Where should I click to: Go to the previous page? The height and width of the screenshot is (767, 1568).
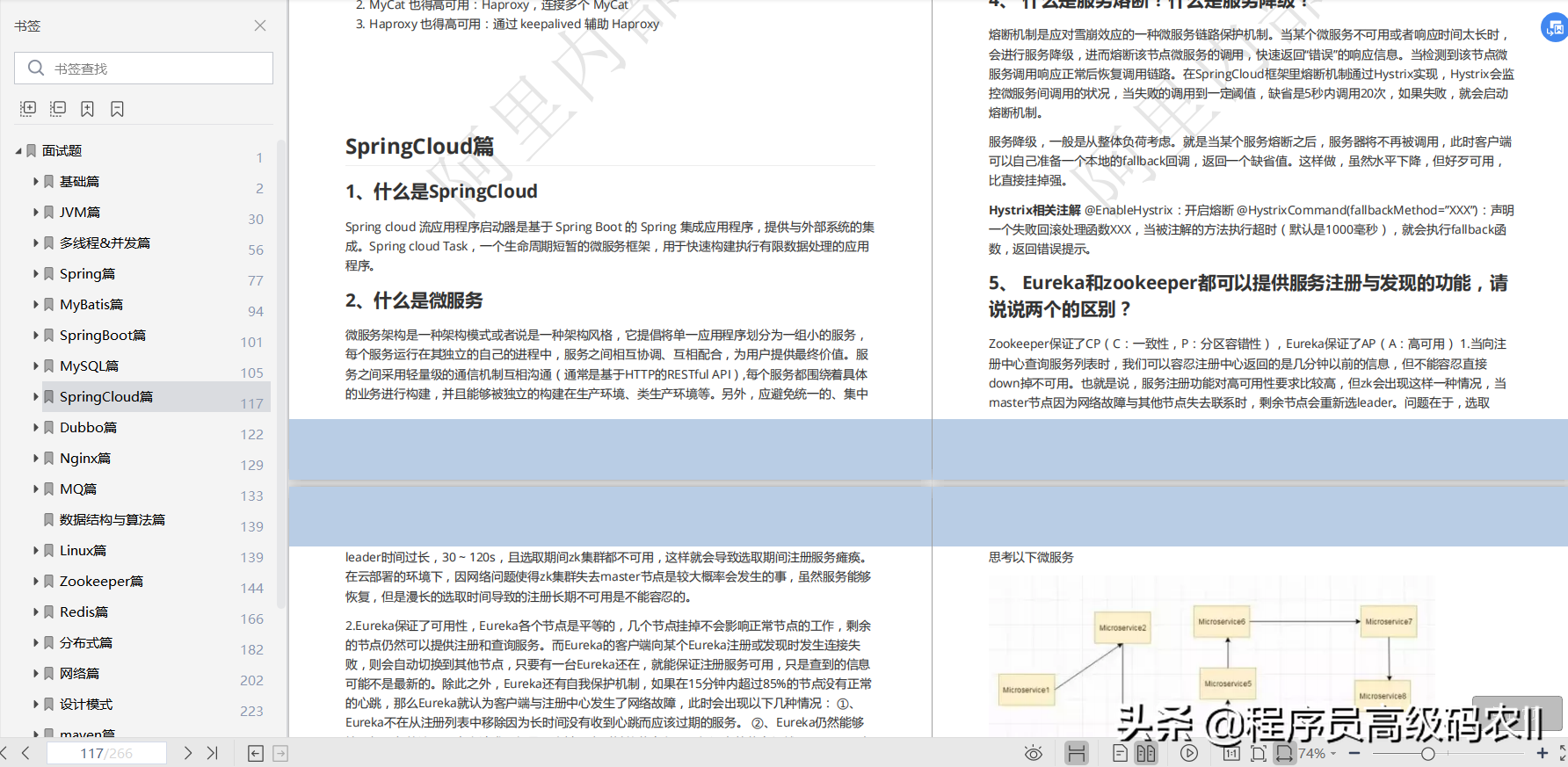click(25, 753)
